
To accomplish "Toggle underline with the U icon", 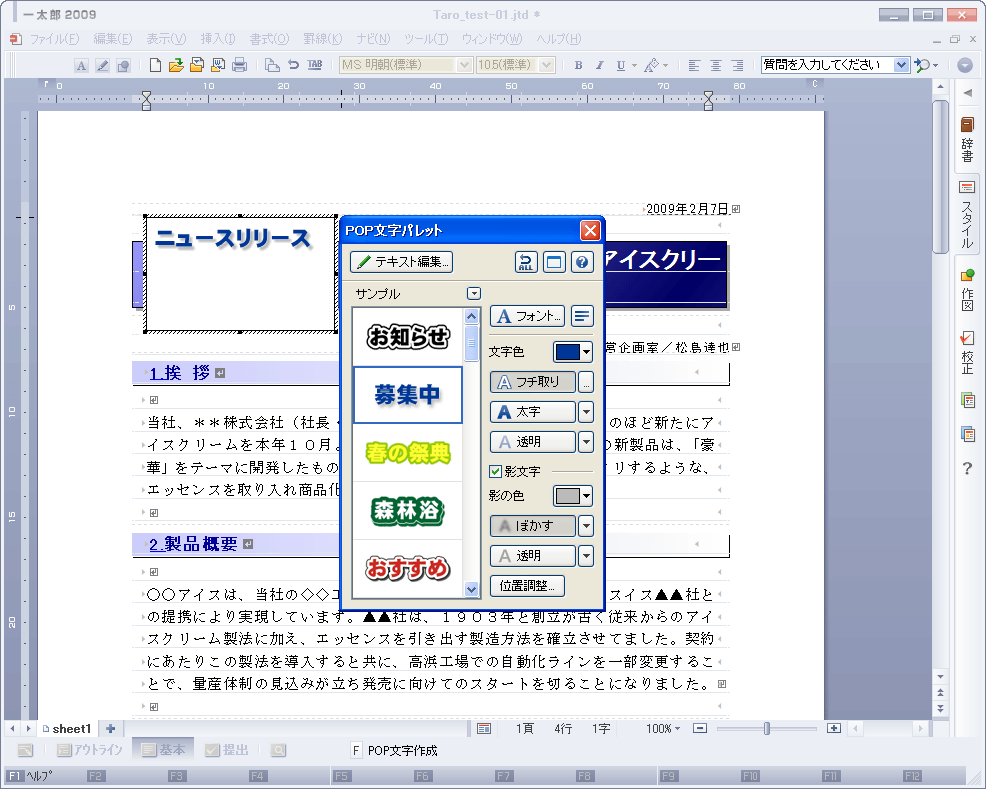I will (621, 65).
